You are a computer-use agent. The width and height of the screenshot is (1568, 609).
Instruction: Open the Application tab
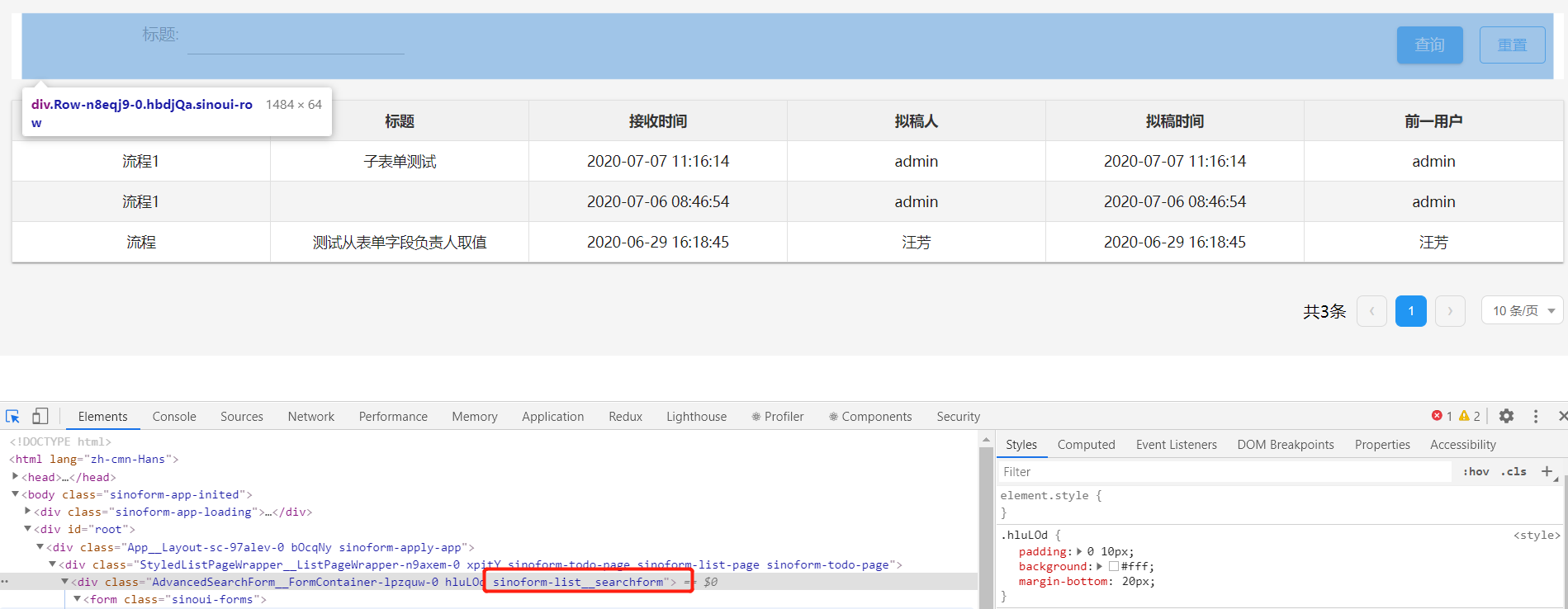[x=553, y=417]
